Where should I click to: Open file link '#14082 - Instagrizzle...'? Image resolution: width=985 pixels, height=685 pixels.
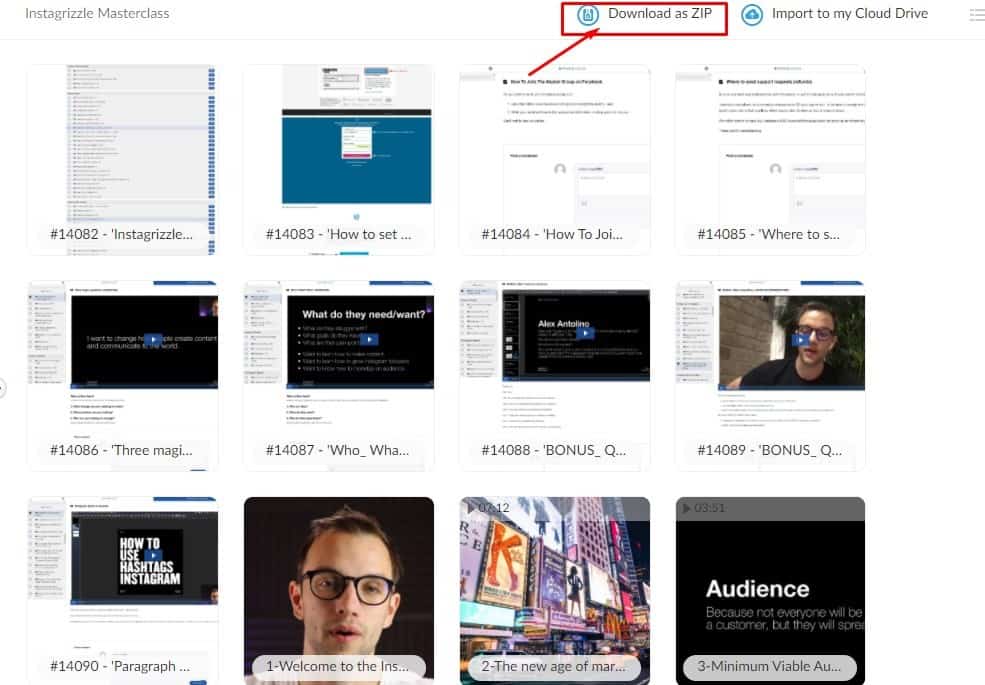[x=122, y=233]
